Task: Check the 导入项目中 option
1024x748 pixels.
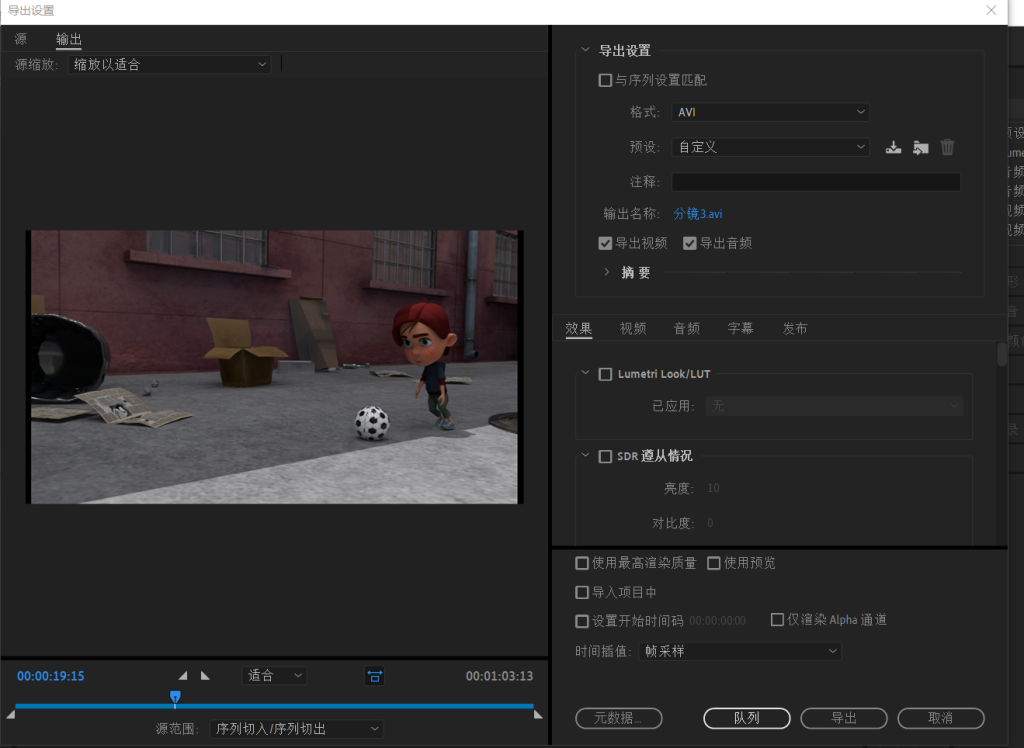Action: (582, 593)
